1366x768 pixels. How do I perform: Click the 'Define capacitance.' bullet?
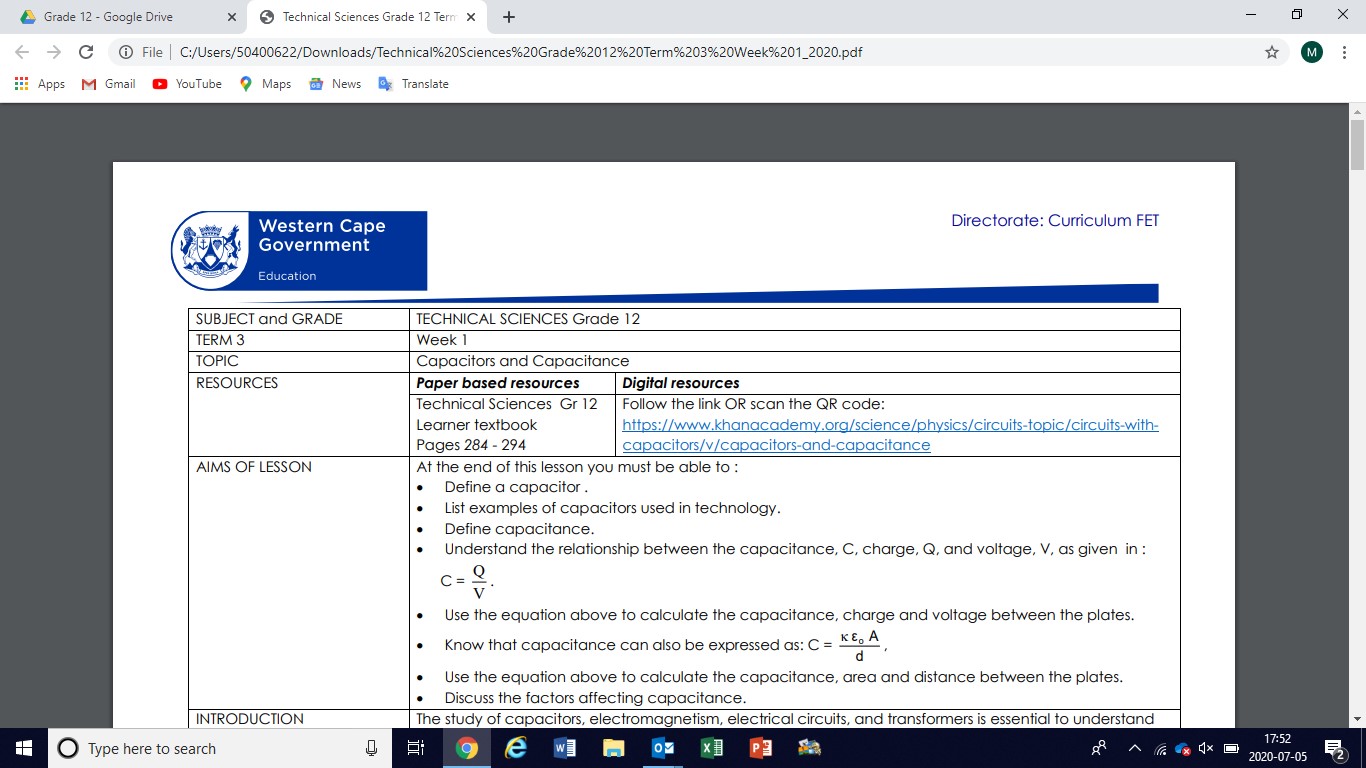[519, 529]
